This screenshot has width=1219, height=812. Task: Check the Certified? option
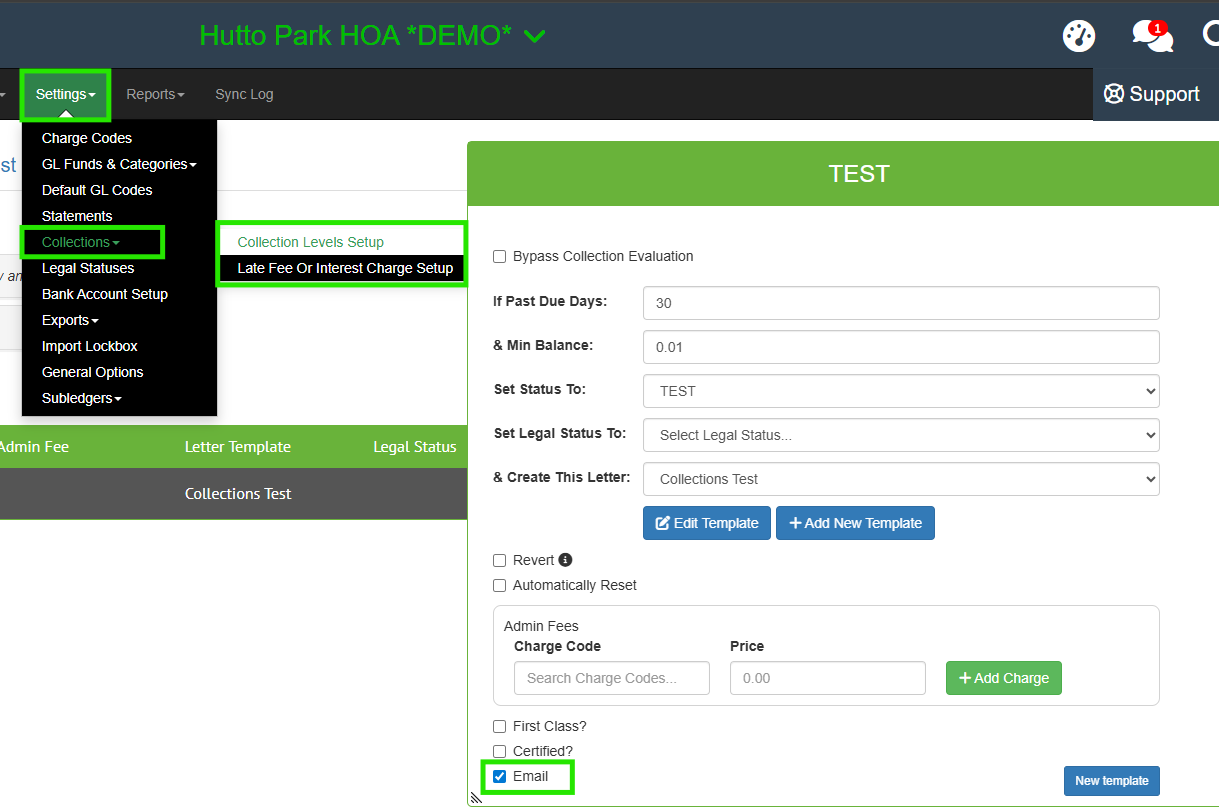[x=500, y=751]
